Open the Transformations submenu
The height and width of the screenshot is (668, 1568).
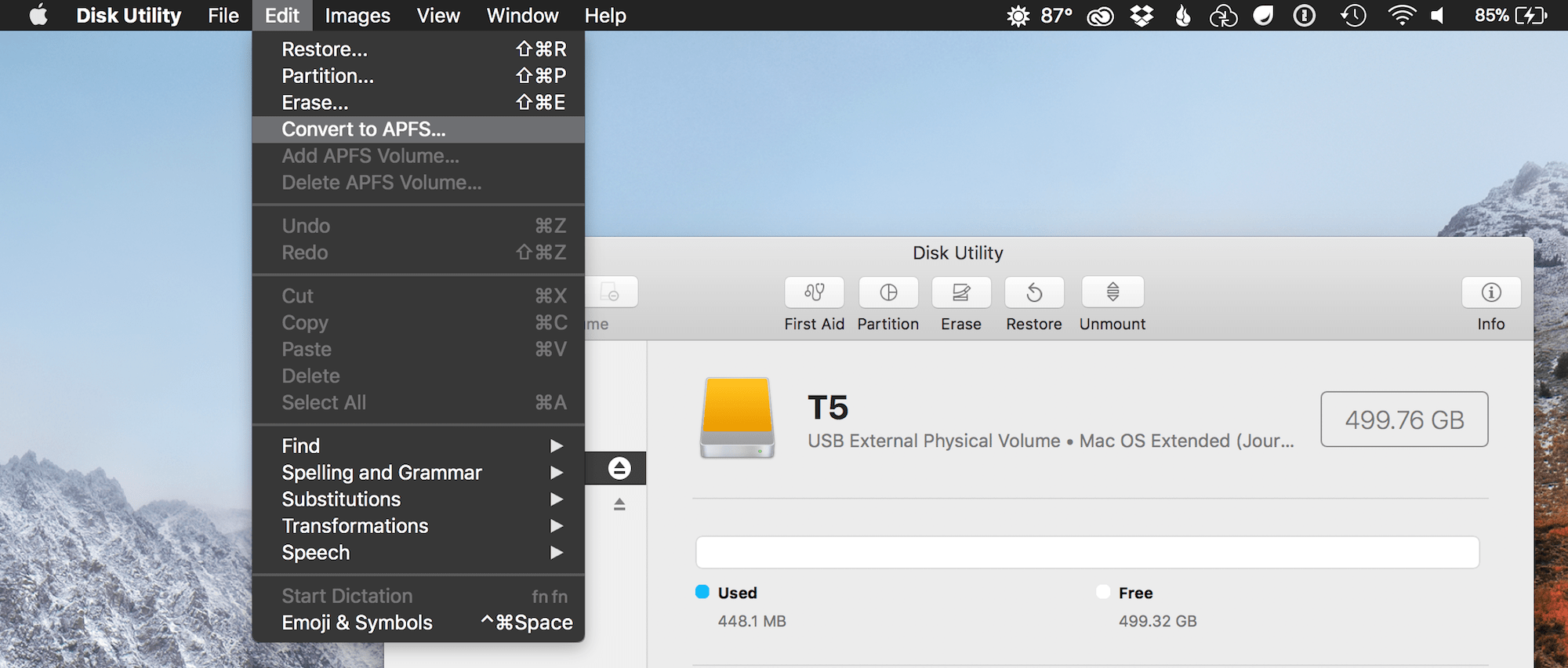(419, 526)
